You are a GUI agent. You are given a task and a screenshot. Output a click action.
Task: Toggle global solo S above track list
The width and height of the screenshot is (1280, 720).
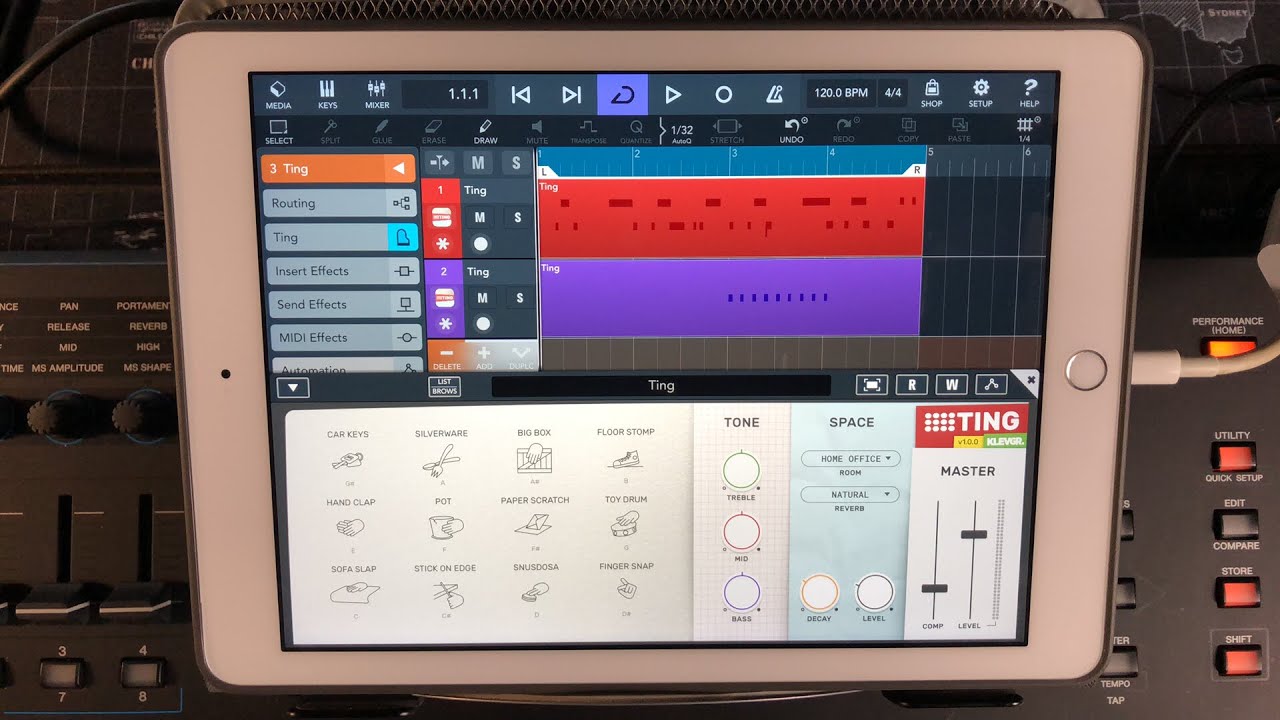point(516,163)
